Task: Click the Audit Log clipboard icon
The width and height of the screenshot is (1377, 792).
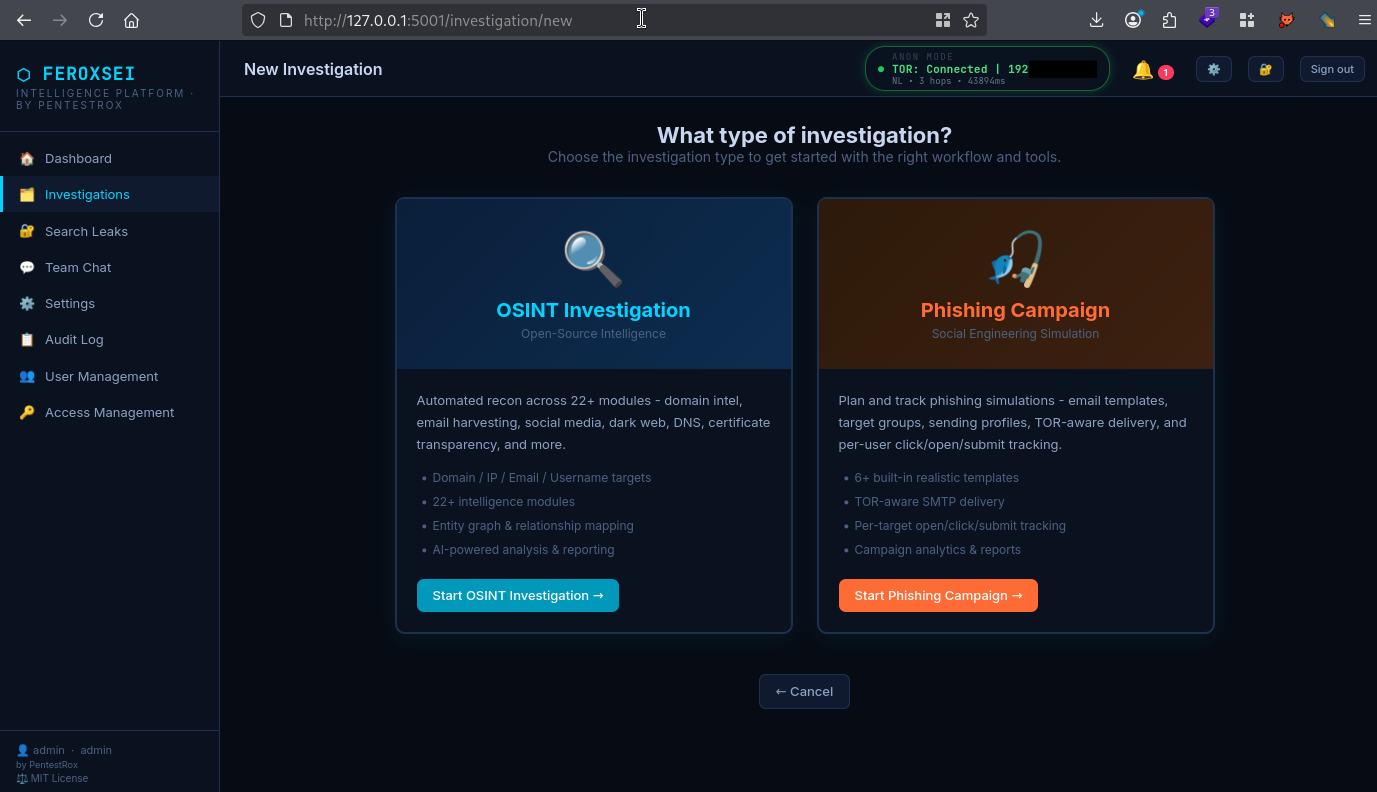Action: coord(27,339)
